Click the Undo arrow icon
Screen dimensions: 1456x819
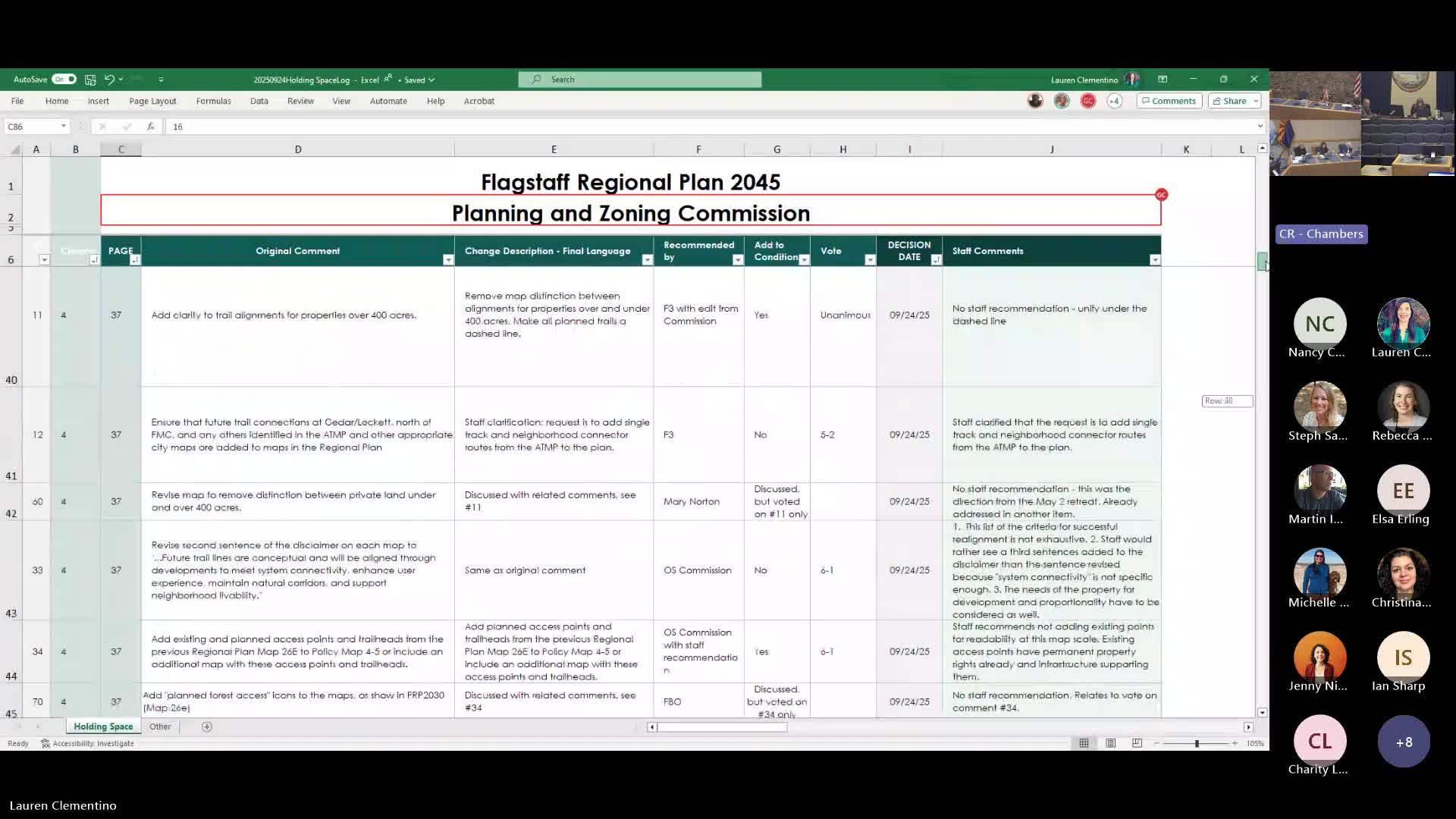(109, 80)
